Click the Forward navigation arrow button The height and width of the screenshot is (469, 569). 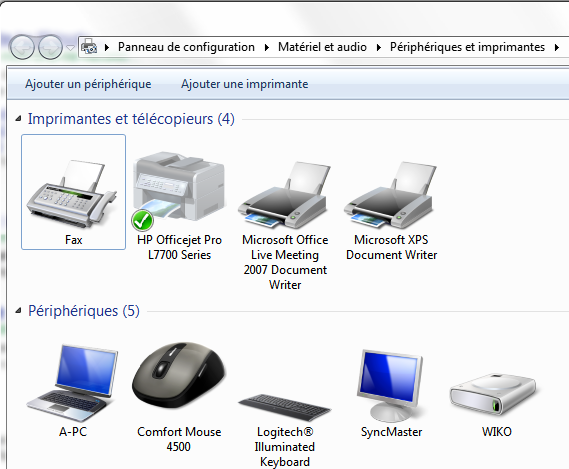50,47
